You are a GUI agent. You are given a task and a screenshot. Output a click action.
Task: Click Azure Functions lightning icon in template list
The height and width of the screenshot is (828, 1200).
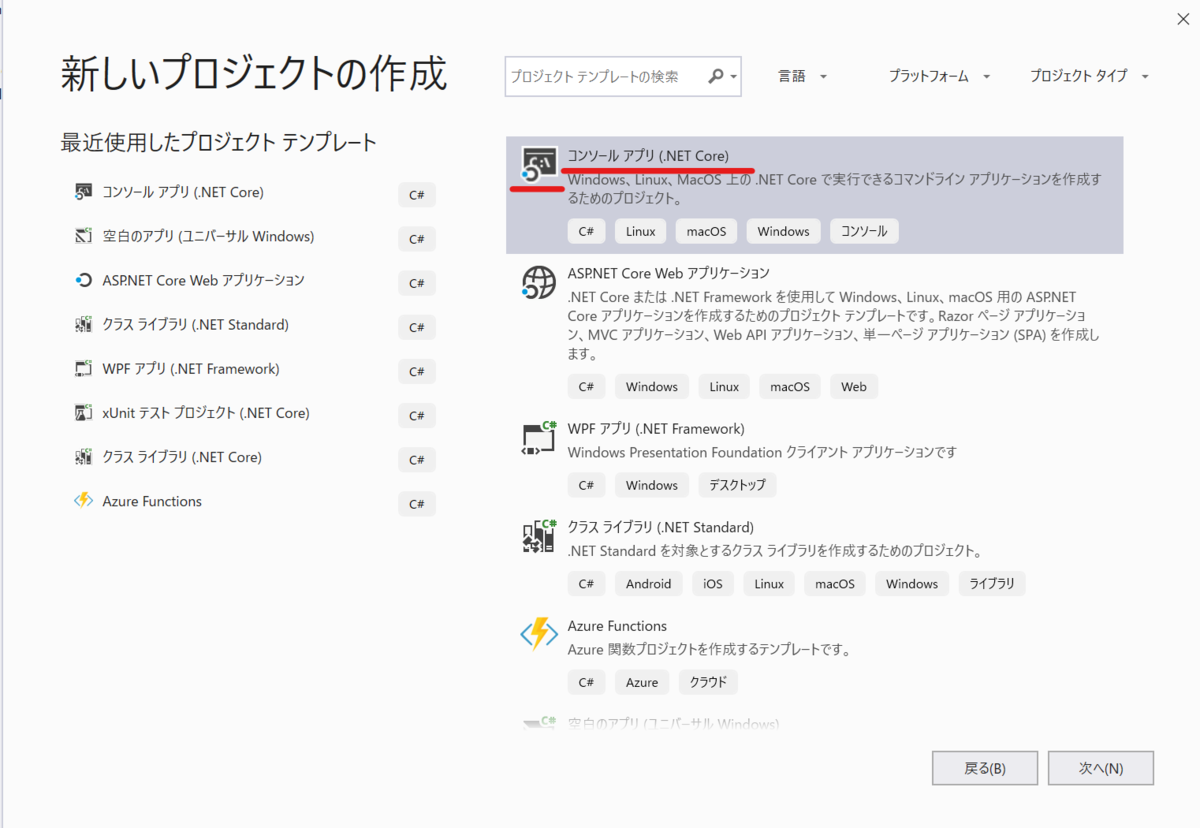(x=538, y=634)
